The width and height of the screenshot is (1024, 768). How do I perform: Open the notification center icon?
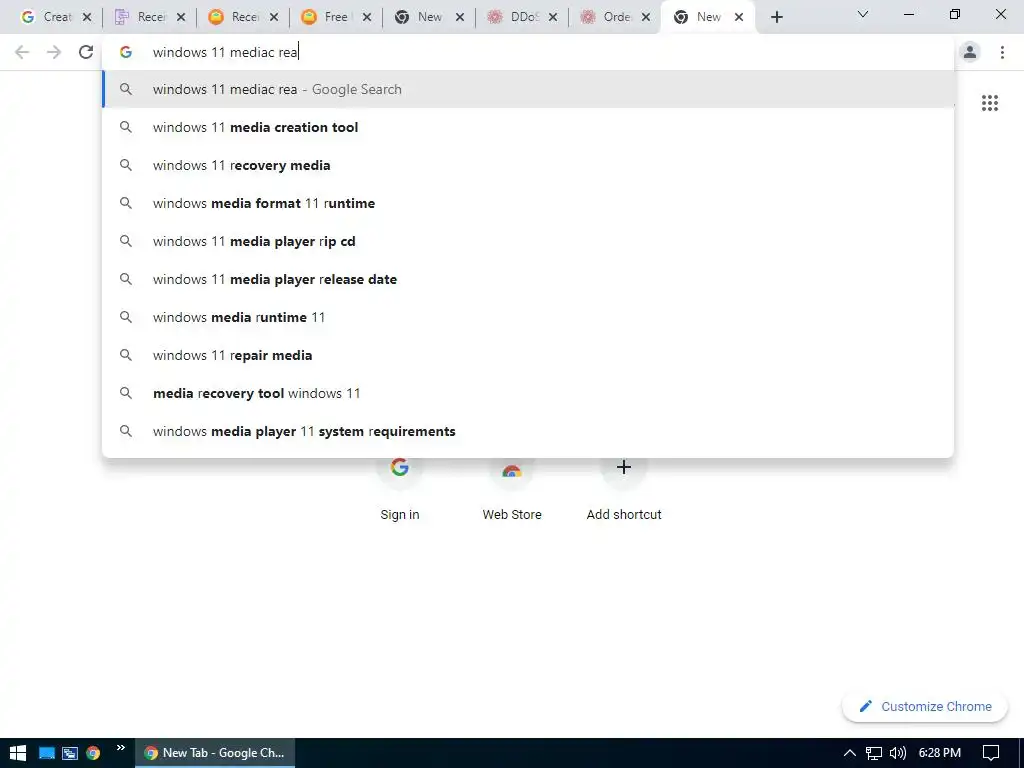pyautogui.click(x=991, y=753)
